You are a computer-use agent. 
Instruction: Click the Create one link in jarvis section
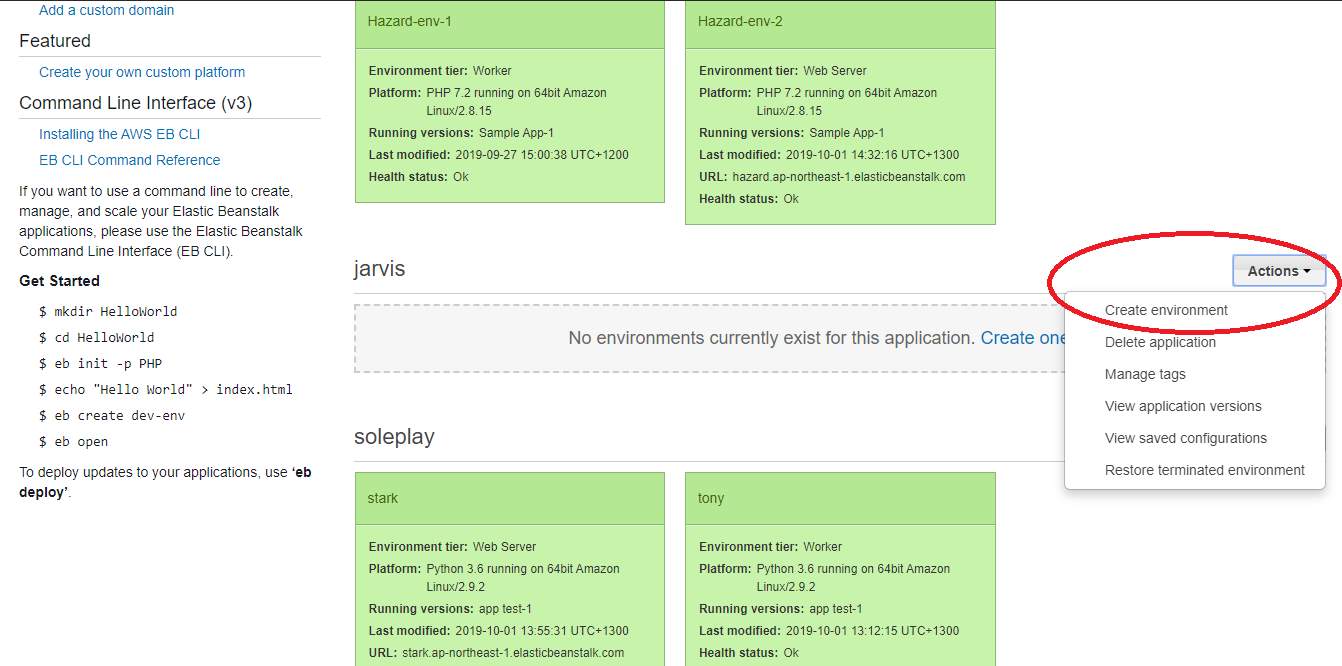click(x=1024, y=338)
